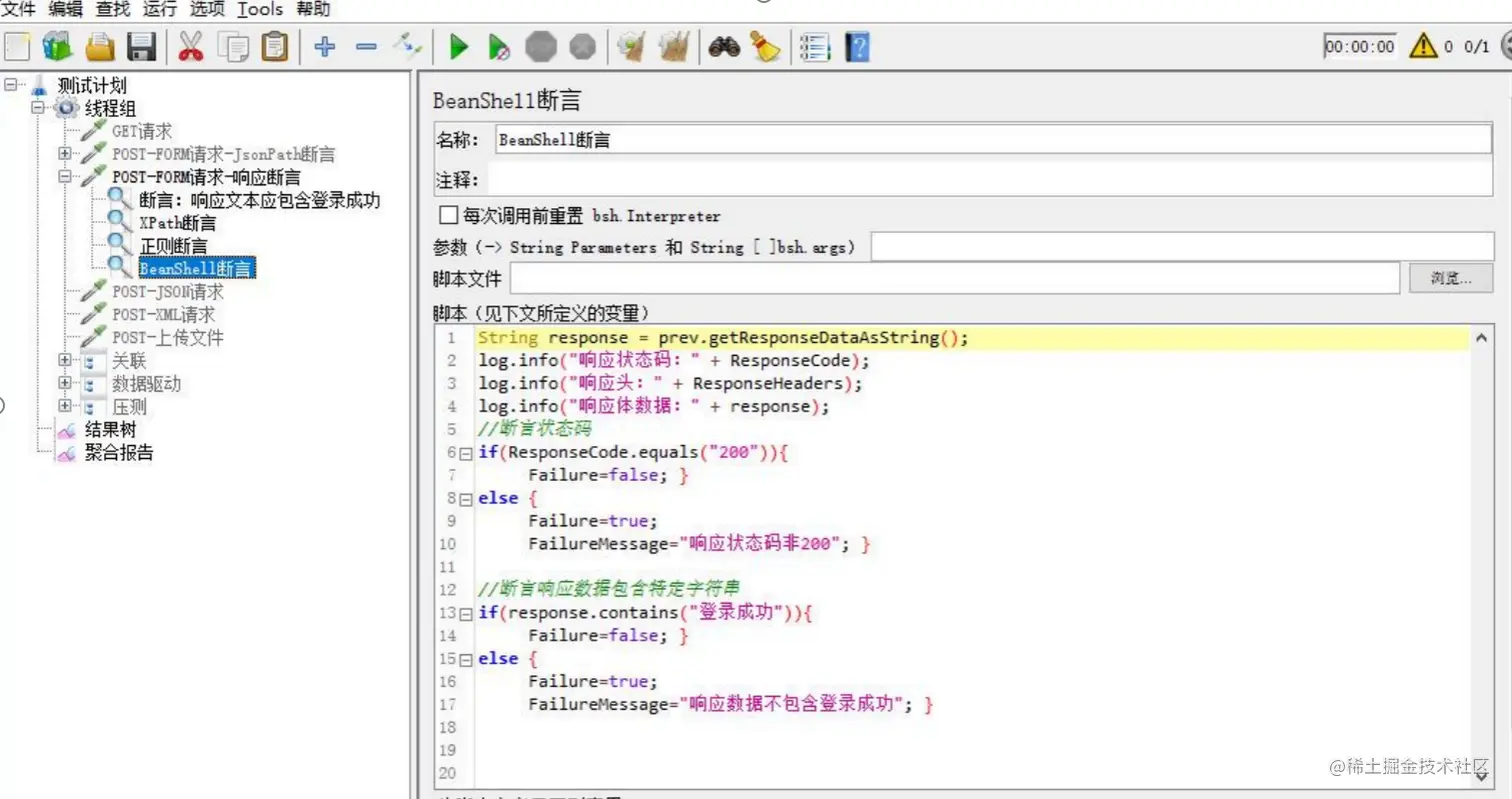Click the script editor scroll up arrow

click(1482, 339)
